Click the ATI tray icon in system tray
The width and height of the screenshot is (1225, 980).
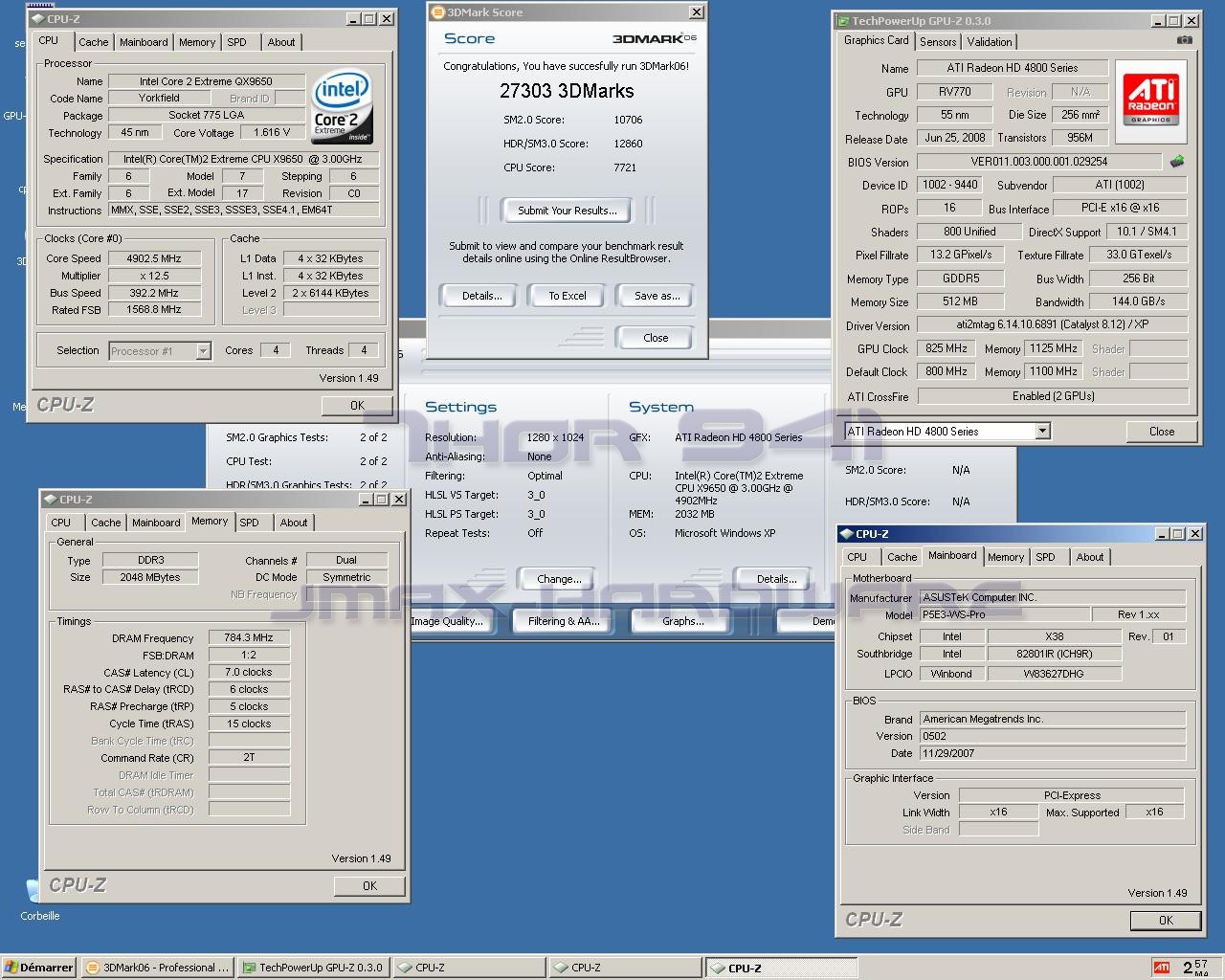click(1161, 968)
